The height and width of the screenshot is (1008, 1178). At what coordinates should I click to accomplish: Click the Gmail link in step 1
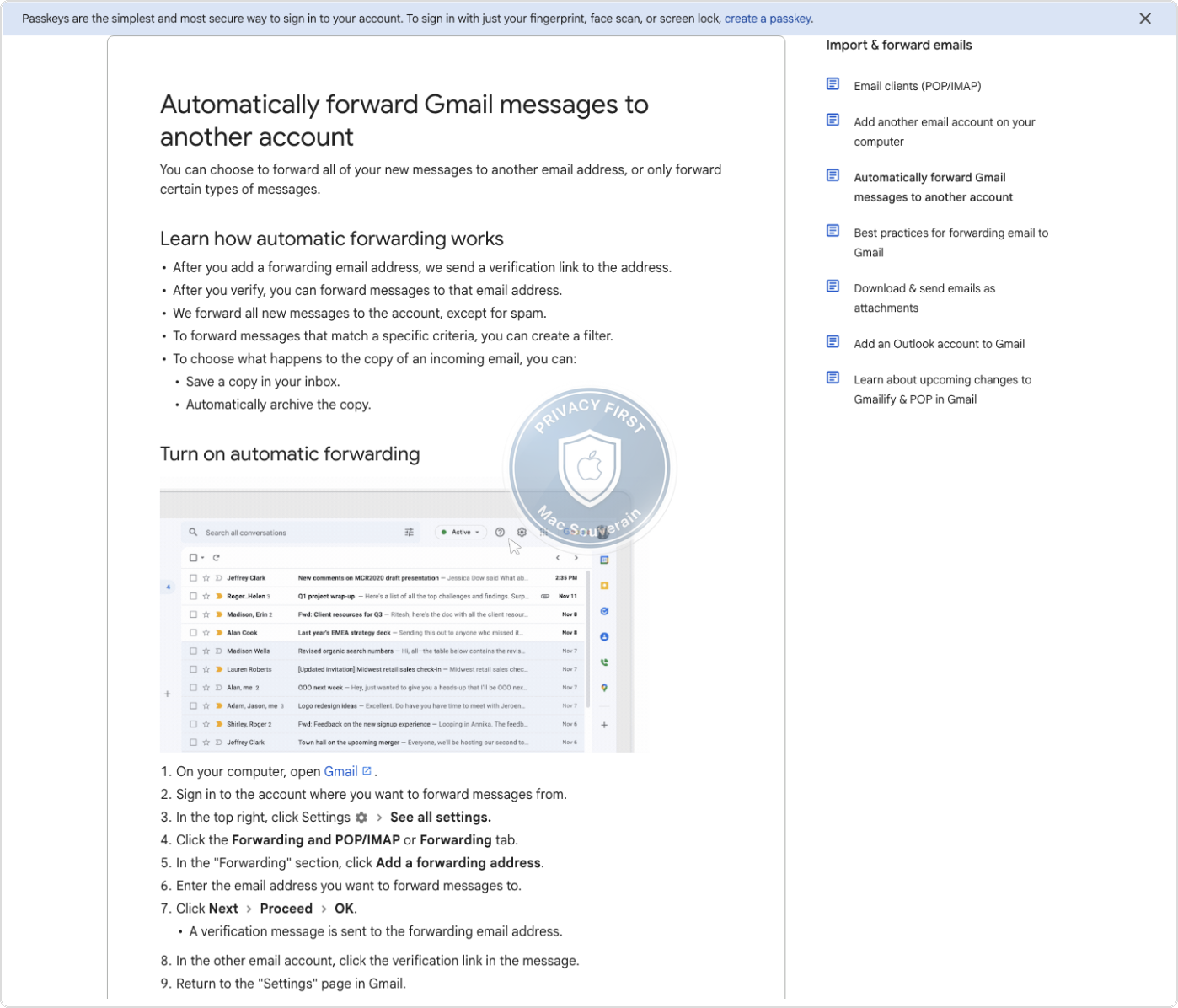340,771
